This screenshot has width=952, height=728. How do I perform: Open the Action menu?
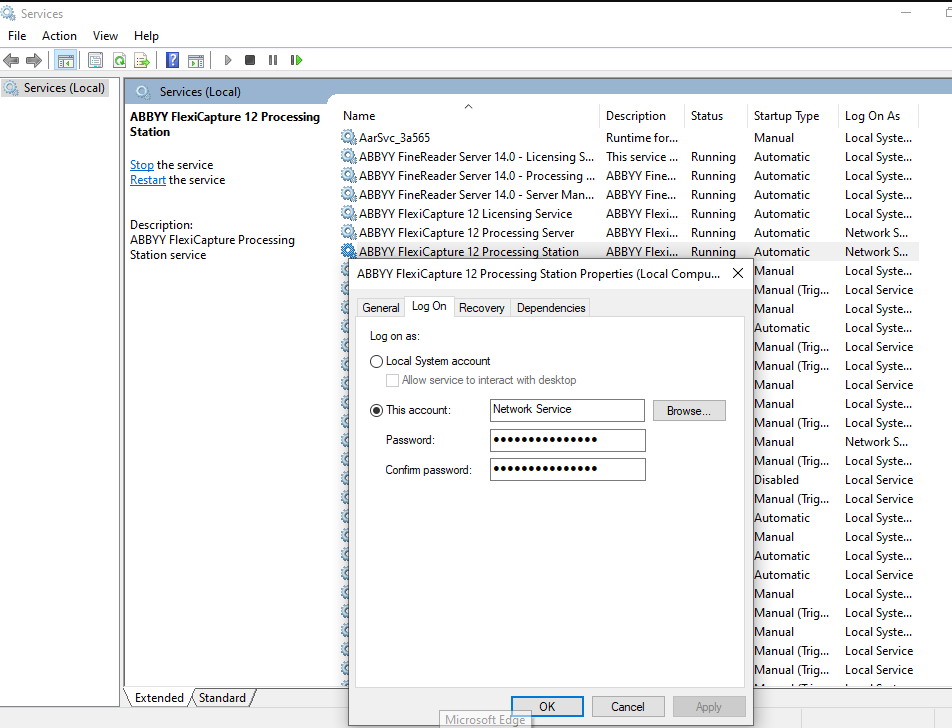pos(59,36)
